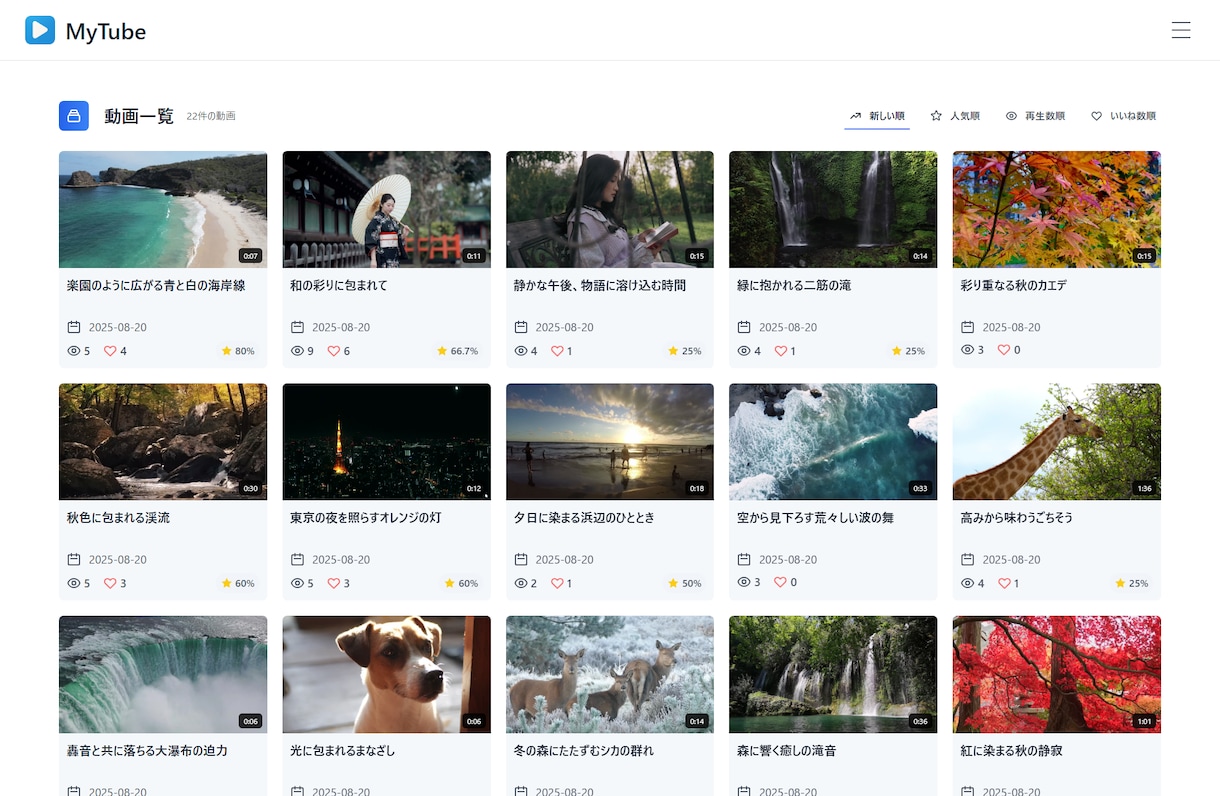This screenshot has height=796, width=1220.
Task: Click the MyTube brand name
Action: (106, 31)
